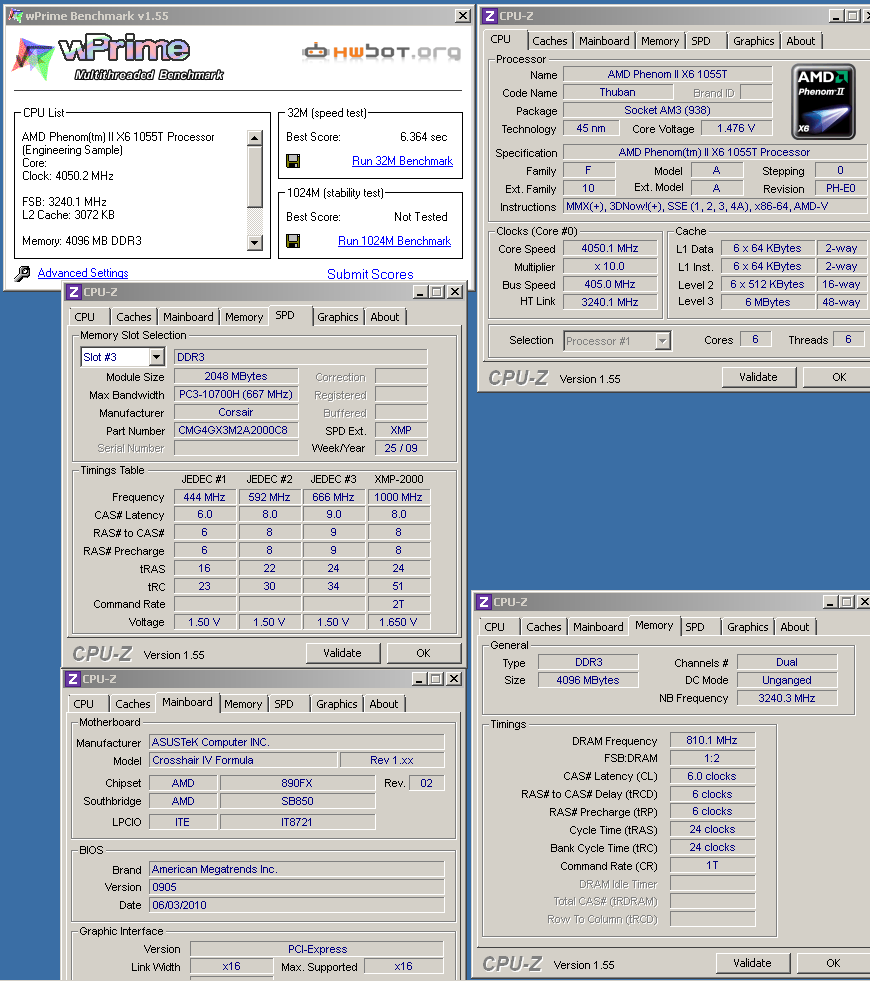Close the CPU-Z window showing Motherboard info
Screen dimensions: 870x982
454,679
